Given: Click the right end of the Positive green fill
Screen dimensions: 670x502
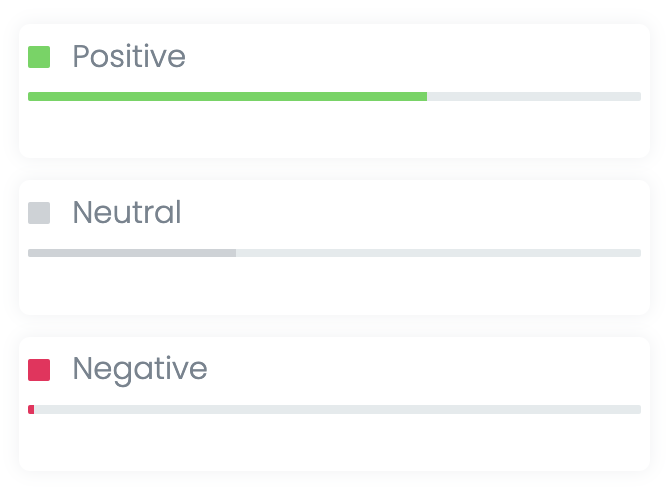Looking at the screenshot, I should [x=425, y=97].
